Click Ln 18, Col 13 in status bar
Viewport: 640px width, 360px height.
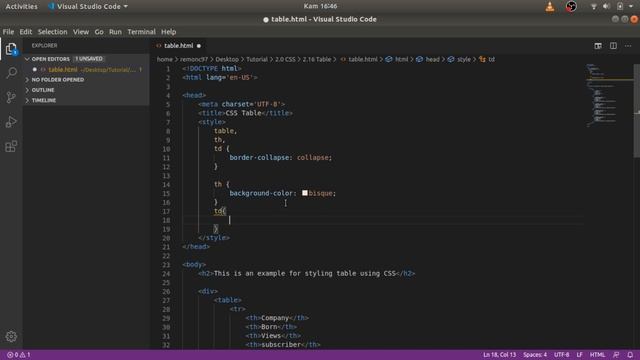(x=499, y=355)
